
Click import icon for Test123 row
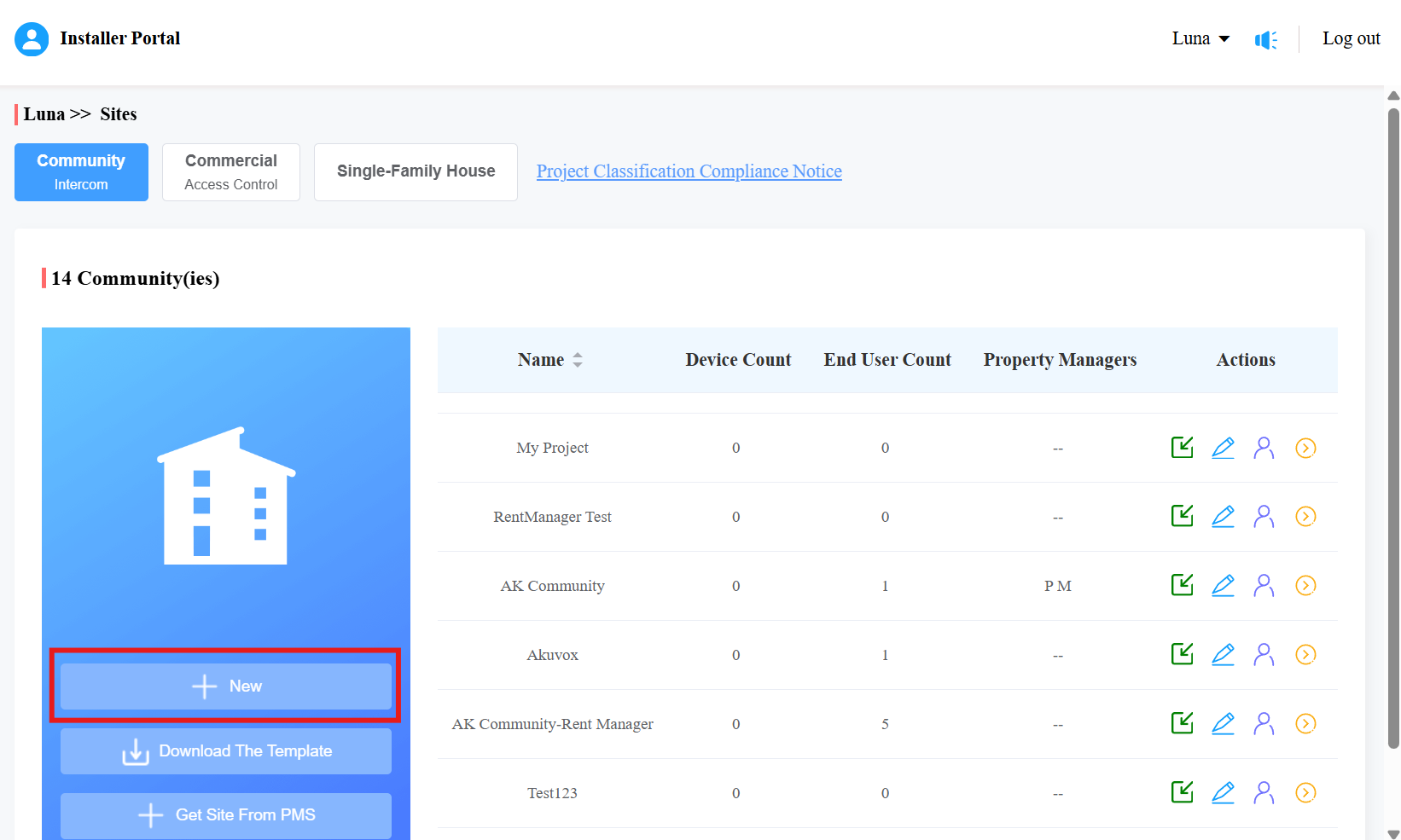1182,792
